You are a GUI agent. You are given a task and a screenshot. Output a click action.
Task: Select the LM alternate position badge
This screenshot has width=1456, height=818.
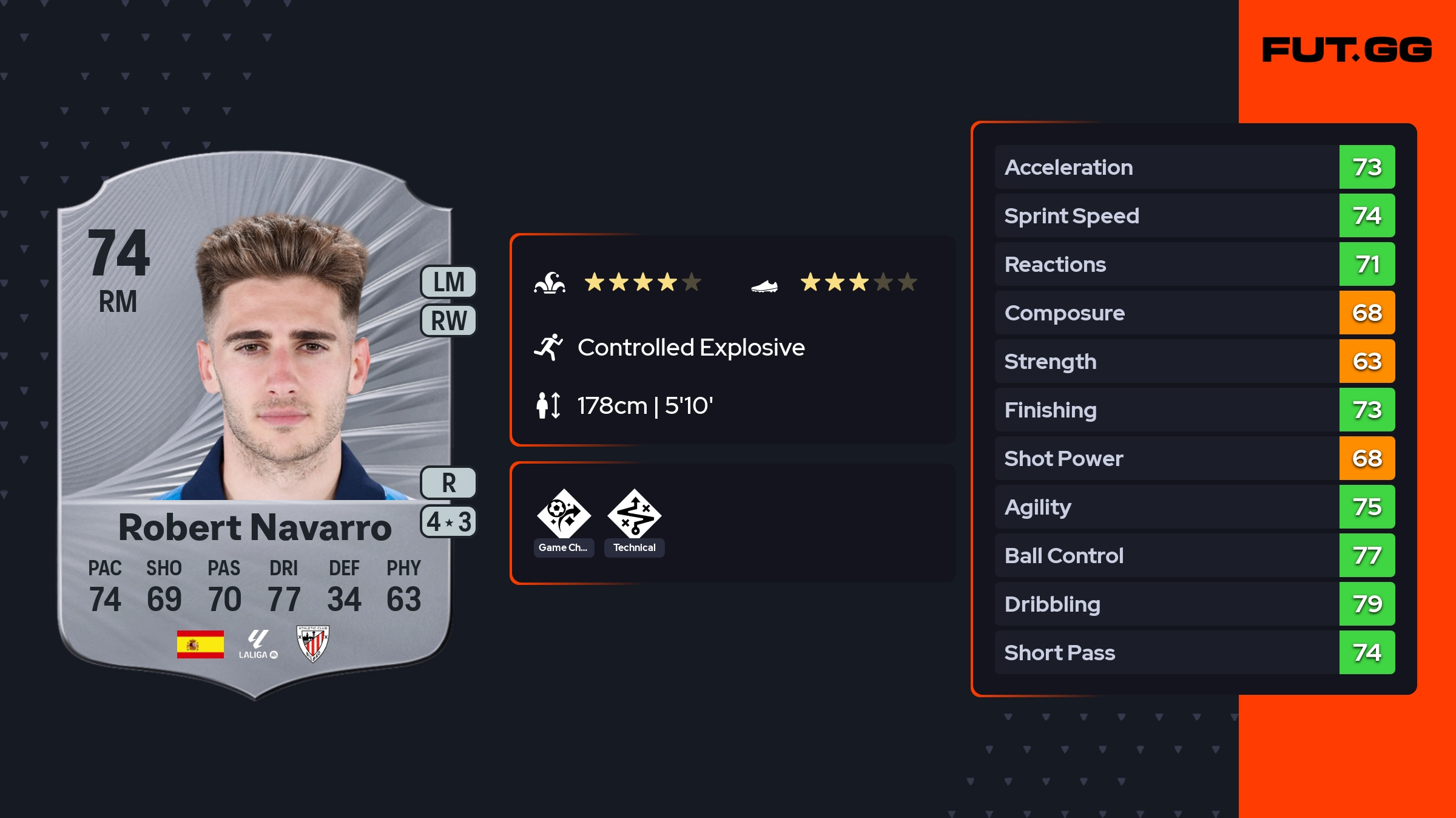point(448,282)
